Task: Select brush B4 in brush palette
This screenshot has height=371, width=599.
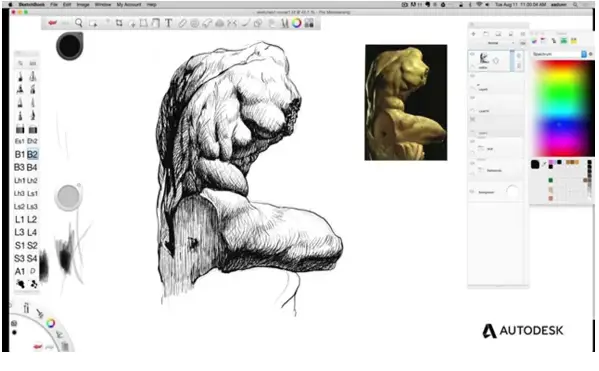Action: tap(32, 167)
